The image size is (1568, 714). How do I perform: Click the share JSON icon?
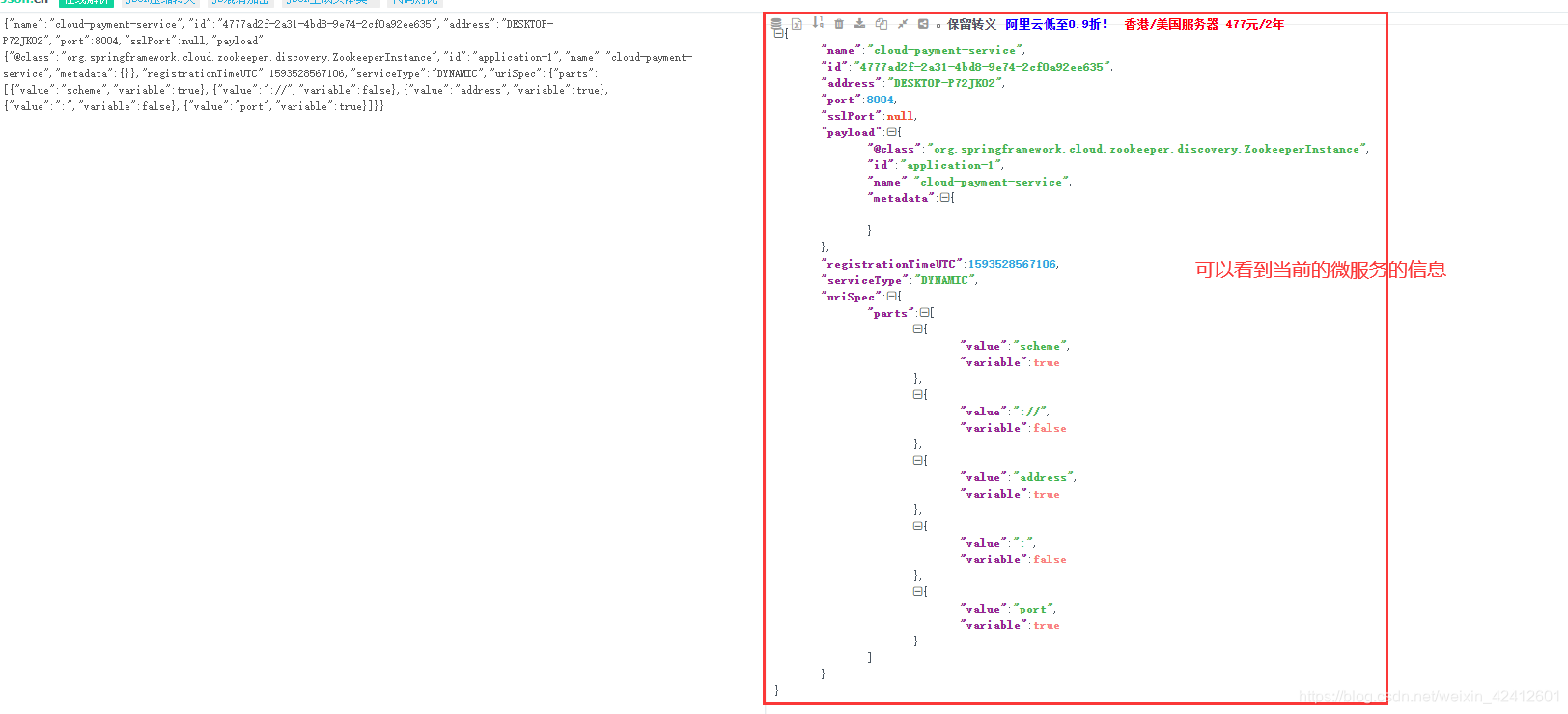tap(923, 24)
